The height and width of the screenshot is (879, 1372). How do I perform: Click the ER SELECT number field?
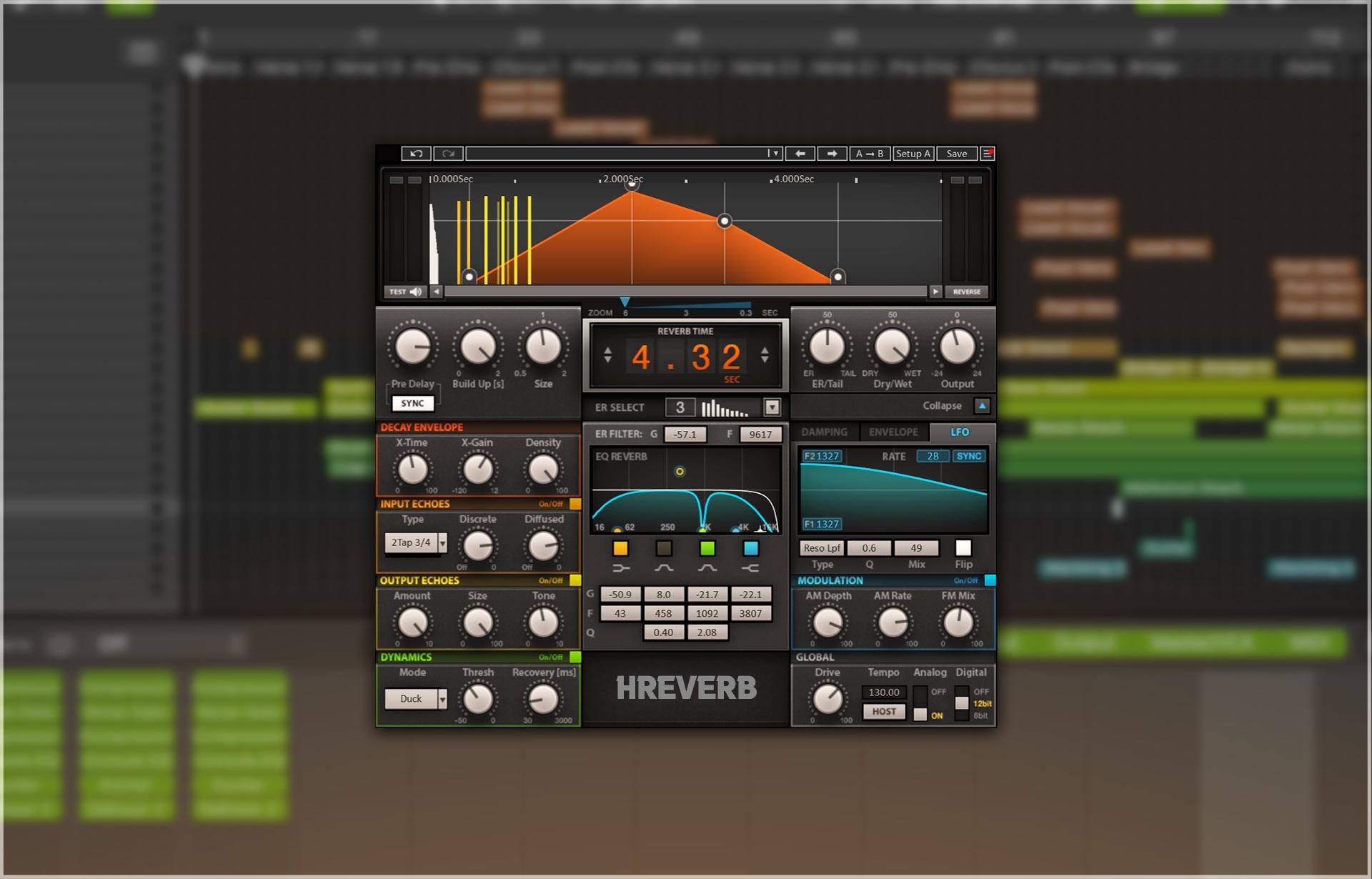tap(680, 407)
